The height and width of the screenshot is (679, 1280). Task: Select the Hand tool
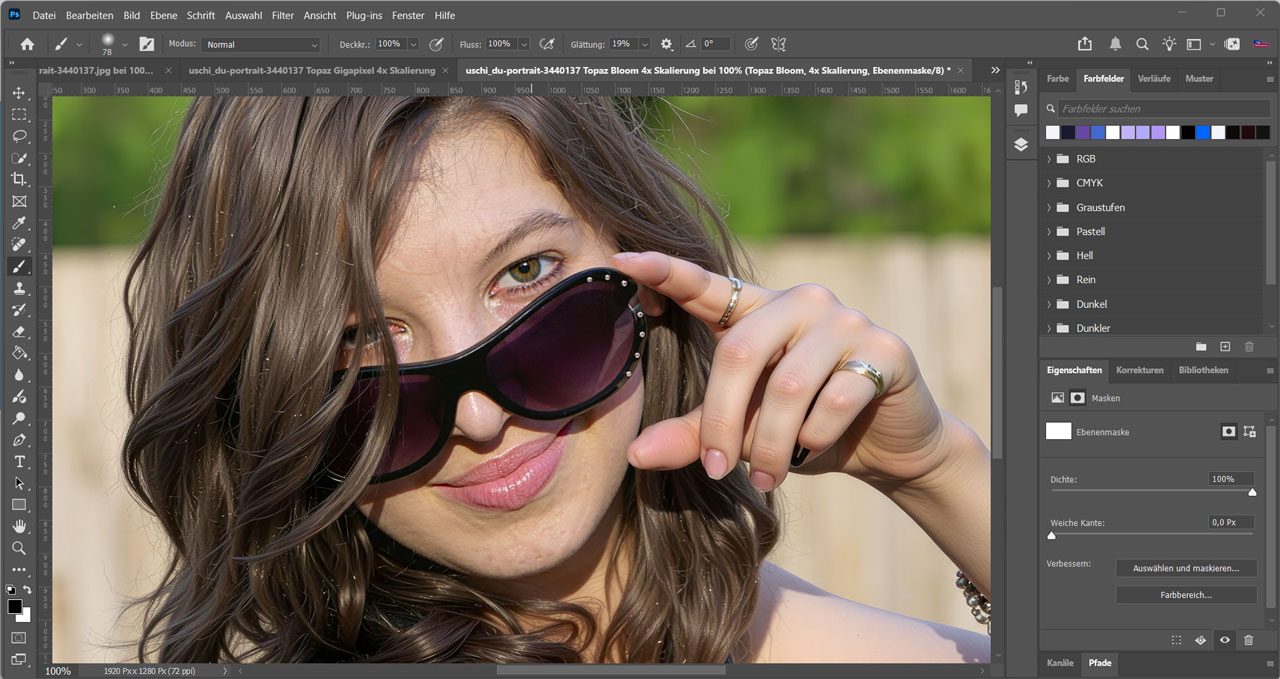(x=19, y=526)
